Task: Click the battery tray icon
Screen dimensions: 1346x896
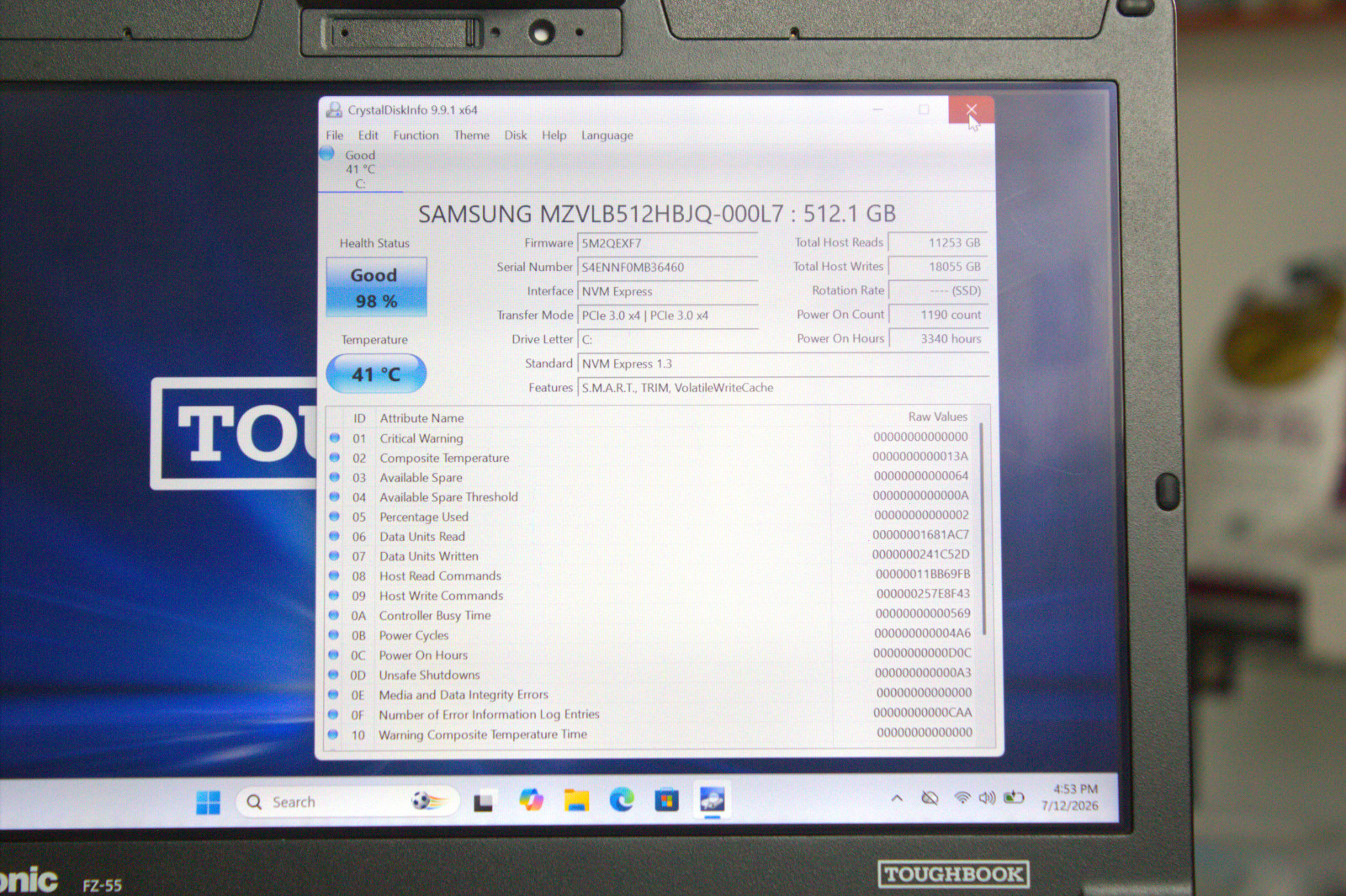Action: point(1014,797)
